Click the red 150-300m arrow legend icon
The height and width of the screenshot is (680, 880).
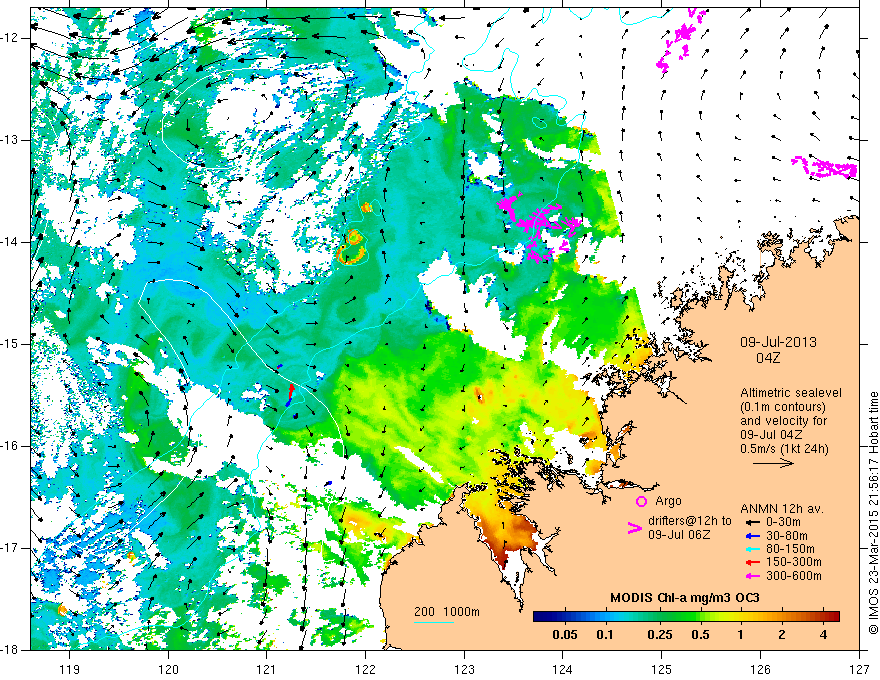tap(752, 562)
